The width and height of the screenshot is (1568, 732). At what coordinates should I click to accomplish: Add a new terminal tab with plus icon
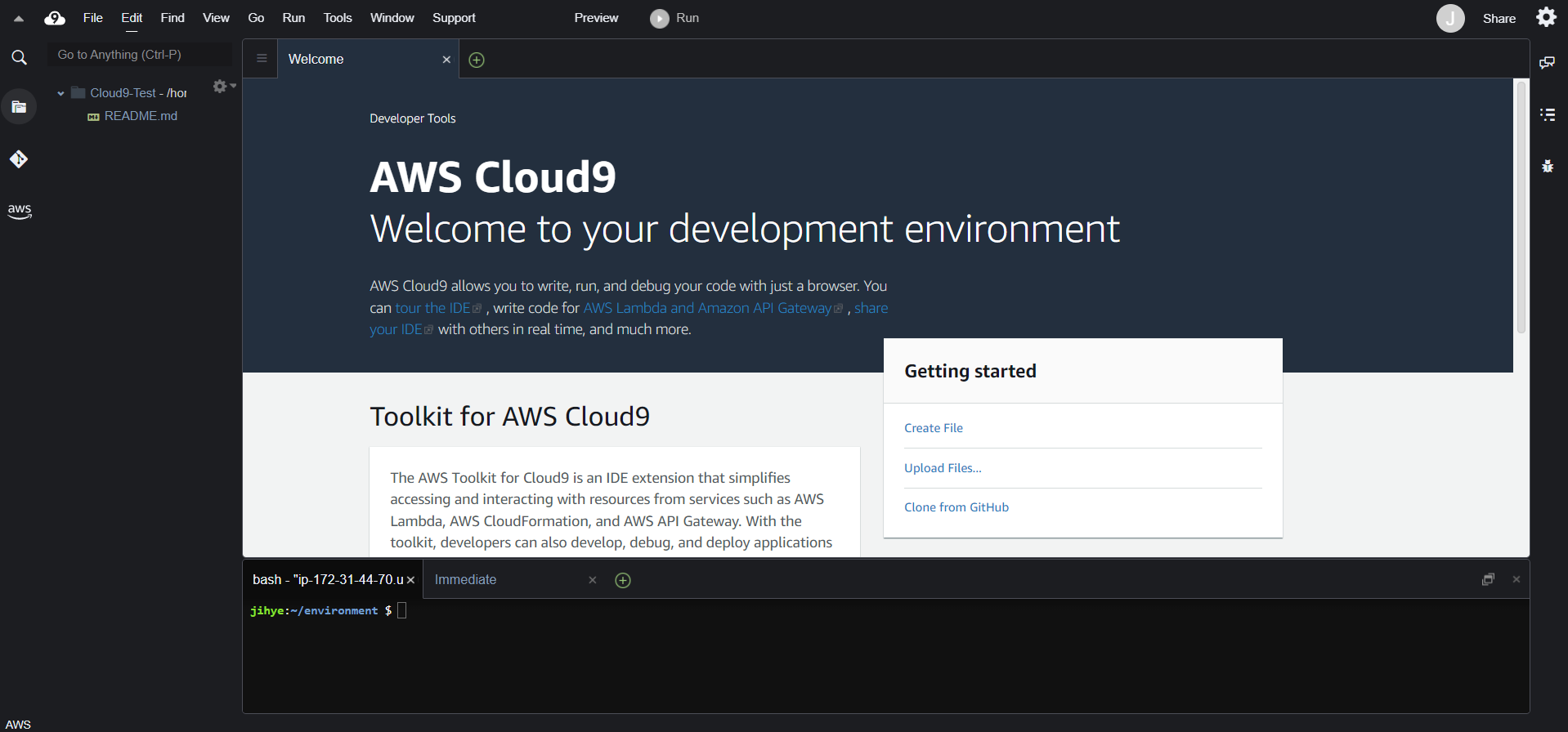pyautogui.click(x=623, y=580)
